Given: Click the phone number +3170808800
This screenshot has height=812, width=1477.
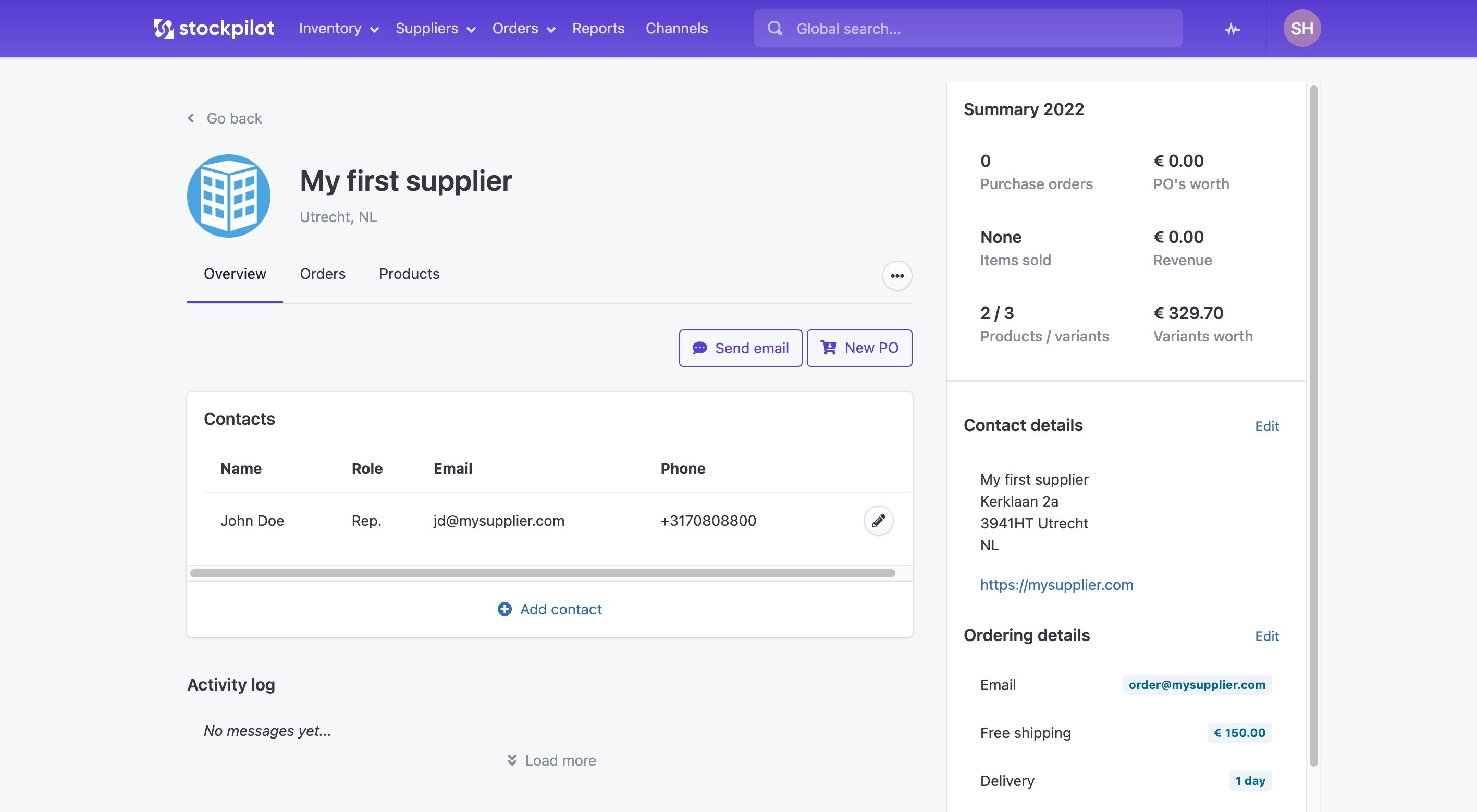Looking at the screenshot, I should (x=708, y=521).
